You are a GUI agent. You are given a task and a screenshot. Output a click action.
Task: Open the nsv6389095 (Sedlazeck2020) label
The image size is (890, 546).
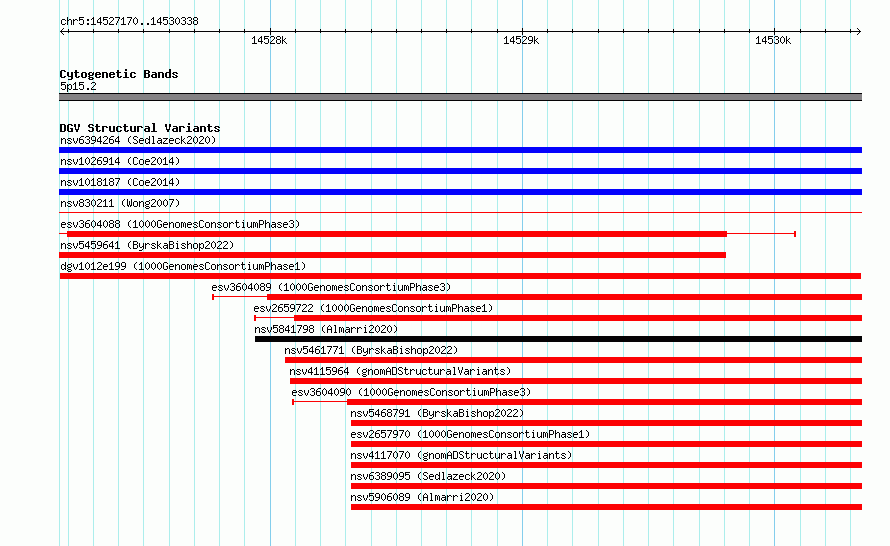pyautogui.click(x=428, y=476)
